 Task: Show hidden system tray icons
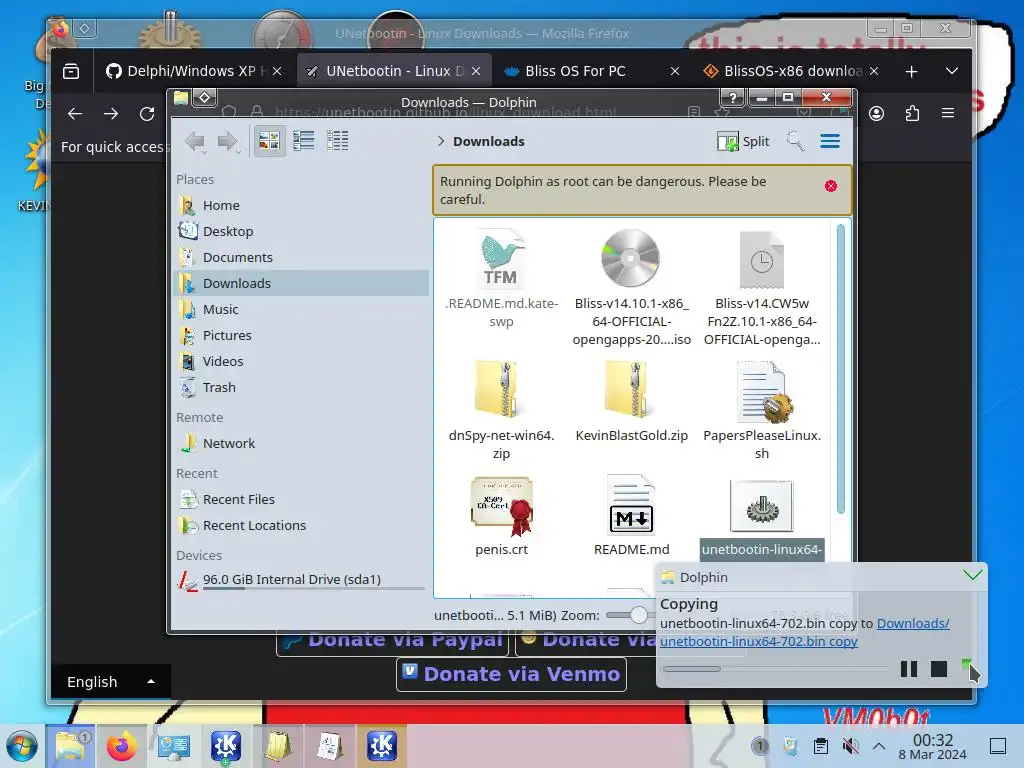click(x=879, y=746)
